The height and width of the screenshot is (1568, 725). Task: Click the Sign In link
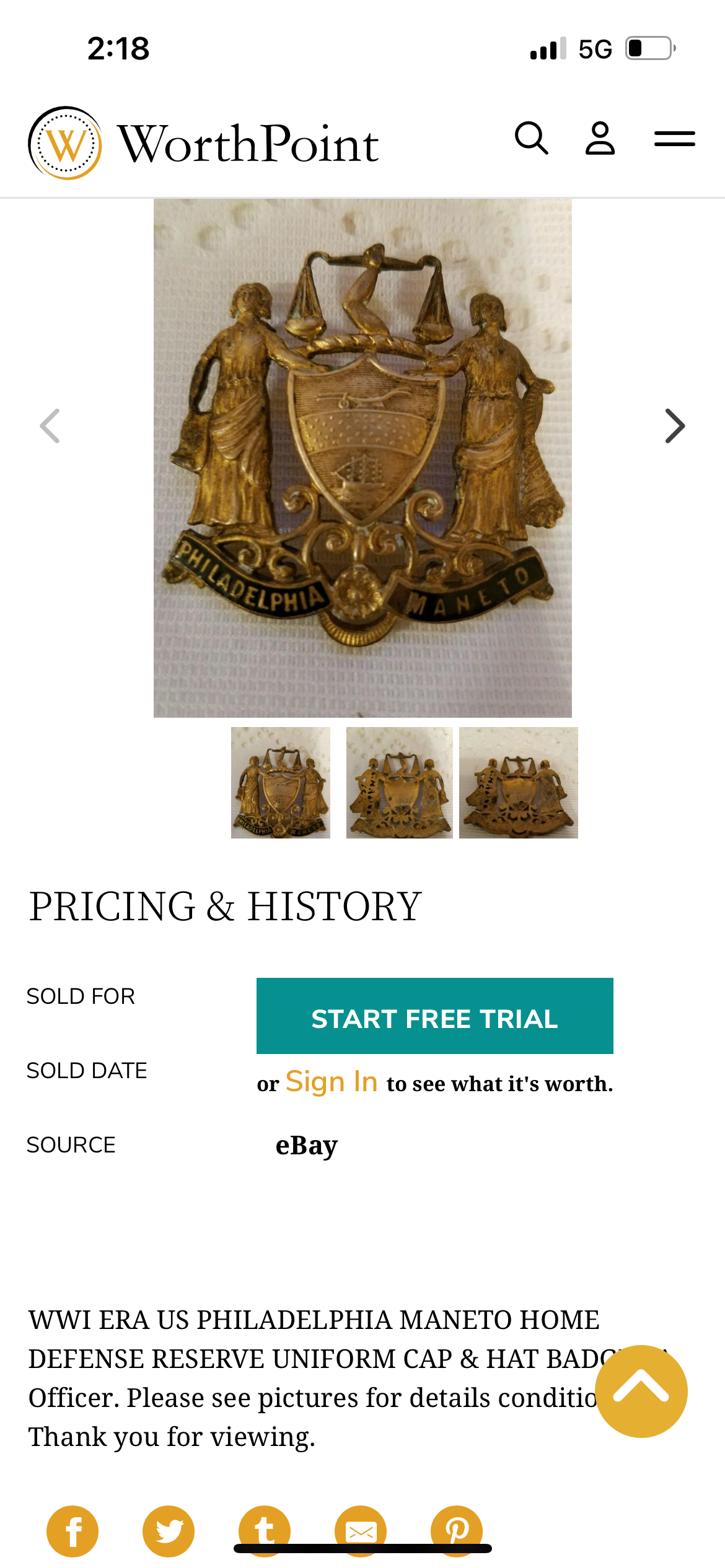coord(332,1082)
